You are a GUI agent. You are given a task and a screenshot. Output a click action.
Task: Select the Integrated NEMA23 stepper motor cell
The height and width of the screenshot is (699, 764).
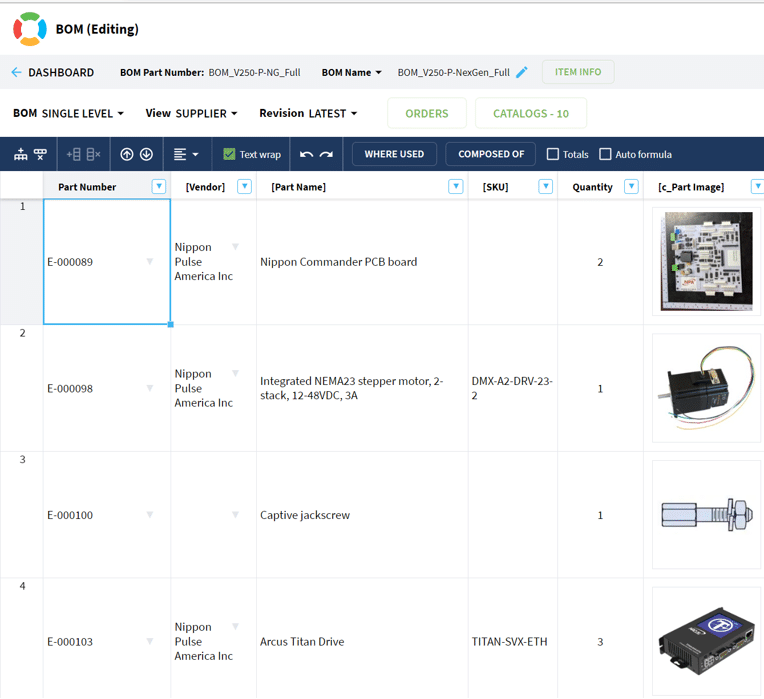(362, 388)
